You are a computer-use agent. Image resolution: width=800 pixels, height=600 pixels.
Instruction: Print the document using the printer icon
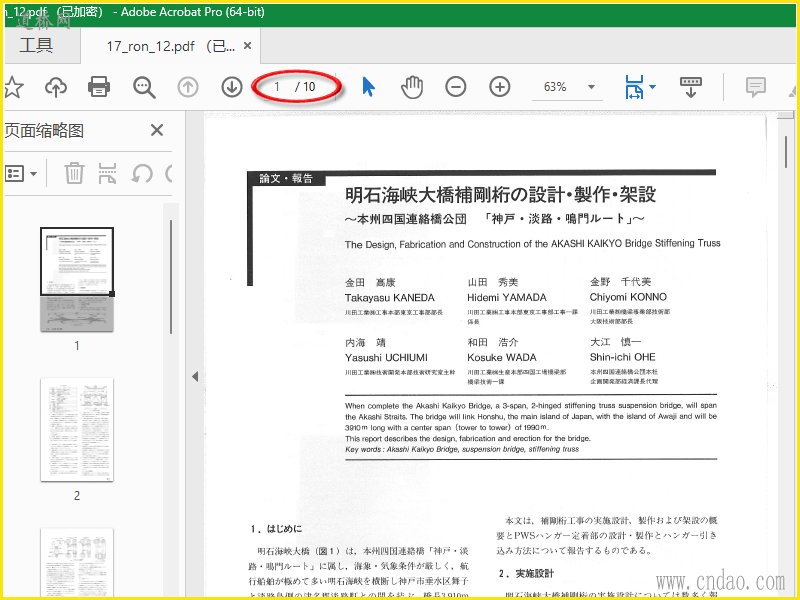[99, 87]
